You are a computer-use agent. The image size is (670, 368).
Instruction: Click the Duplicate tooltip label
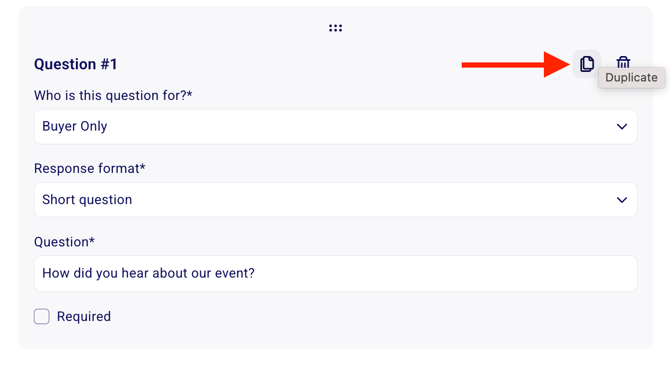tap(631, 77)
